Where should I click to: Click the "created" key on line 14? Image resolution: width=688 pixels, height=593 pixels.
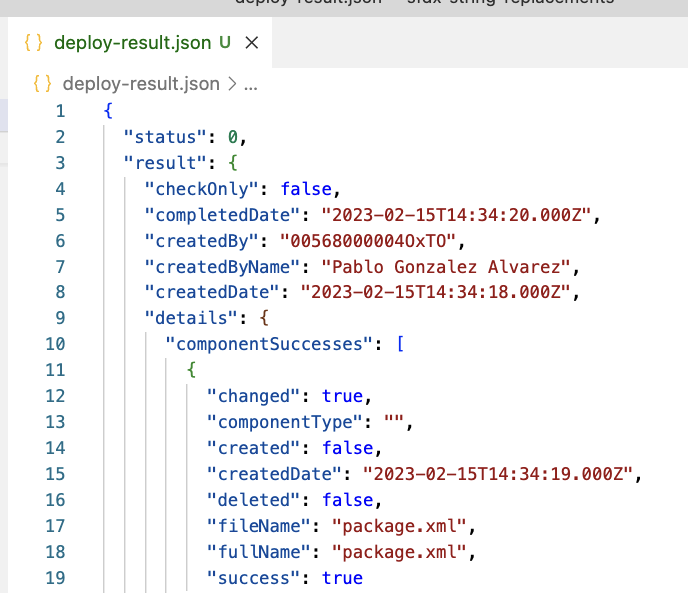click(x=253, y=448)
